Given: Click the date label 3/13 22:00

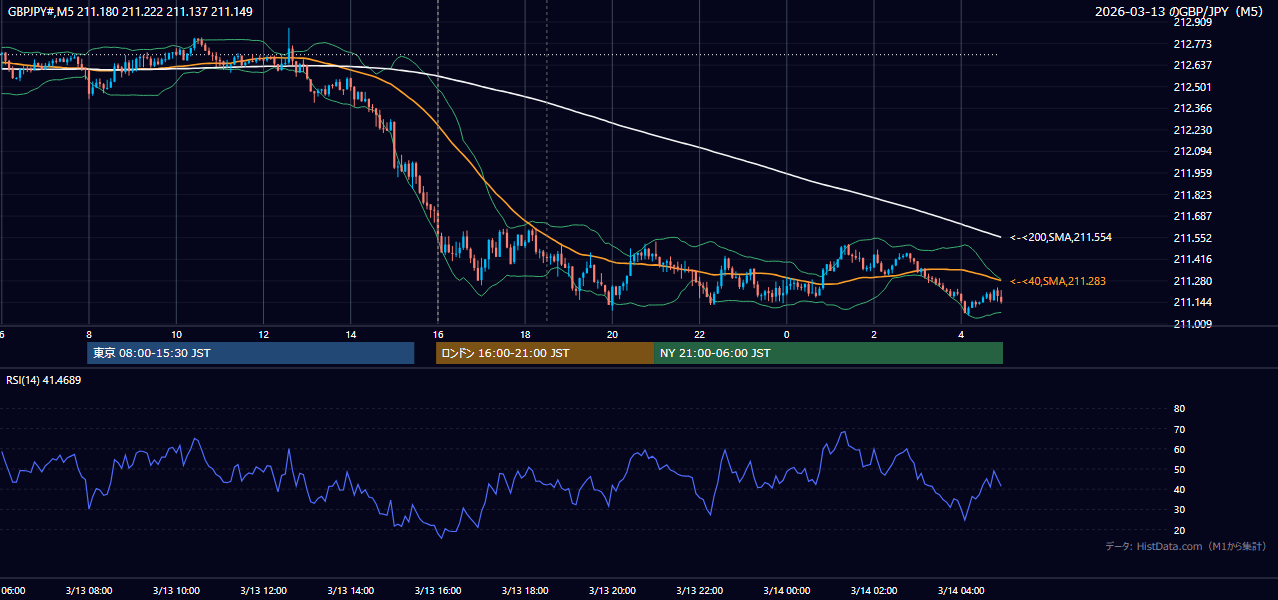Looking at the screenshot, I should [x=699, y=590].
